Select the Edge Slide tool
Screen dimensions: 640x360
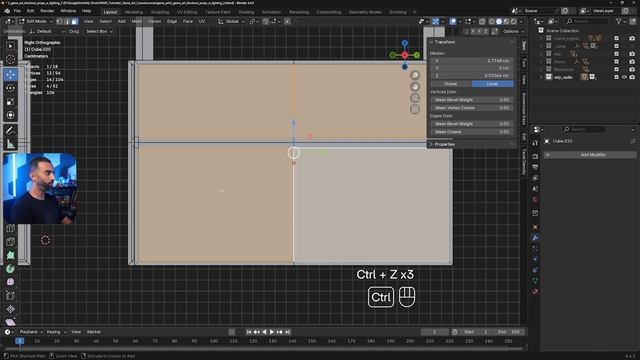pyautogui.click(x=11, y=296)
